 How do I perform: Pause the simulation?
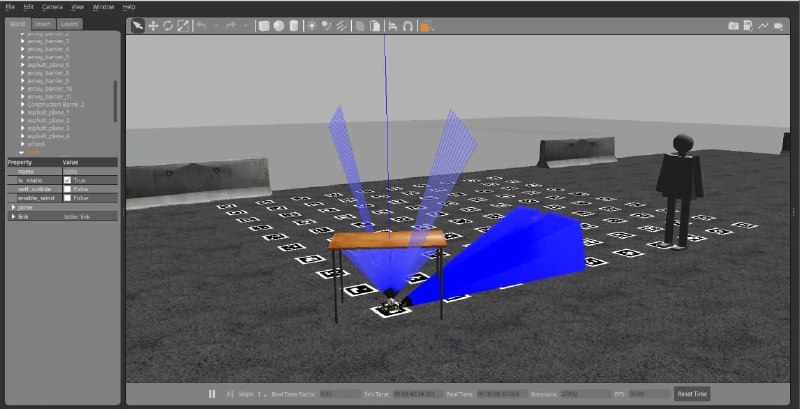point(212,394)
